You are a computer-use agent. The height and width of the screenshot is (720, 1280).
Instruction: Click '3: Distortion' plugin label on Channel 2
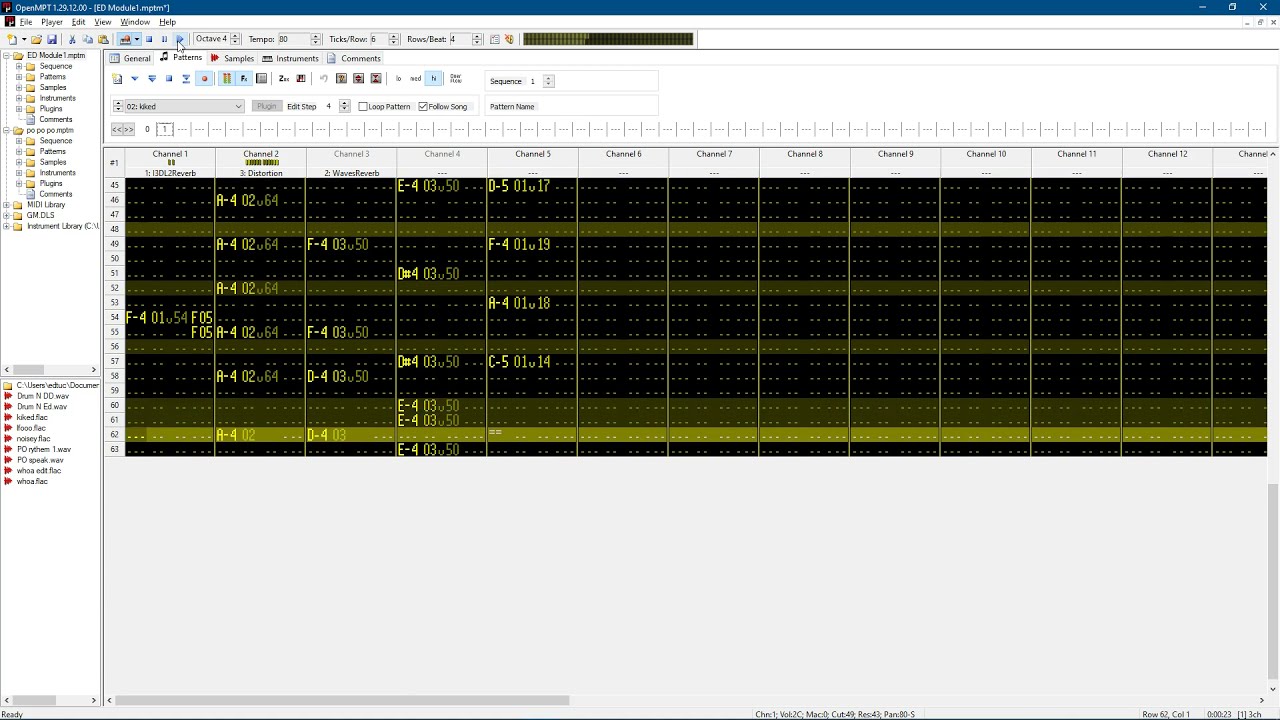pos(261,173)
